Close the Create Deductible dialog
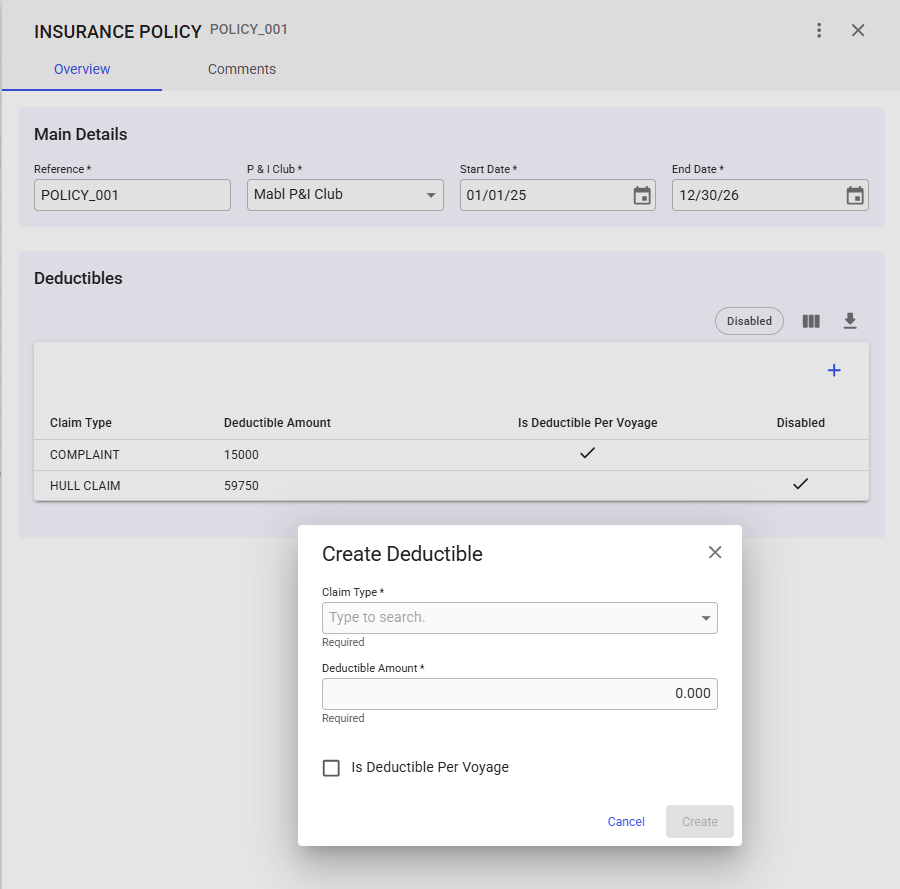This screenshot has height=889, width=900. (x=715, y=552)
